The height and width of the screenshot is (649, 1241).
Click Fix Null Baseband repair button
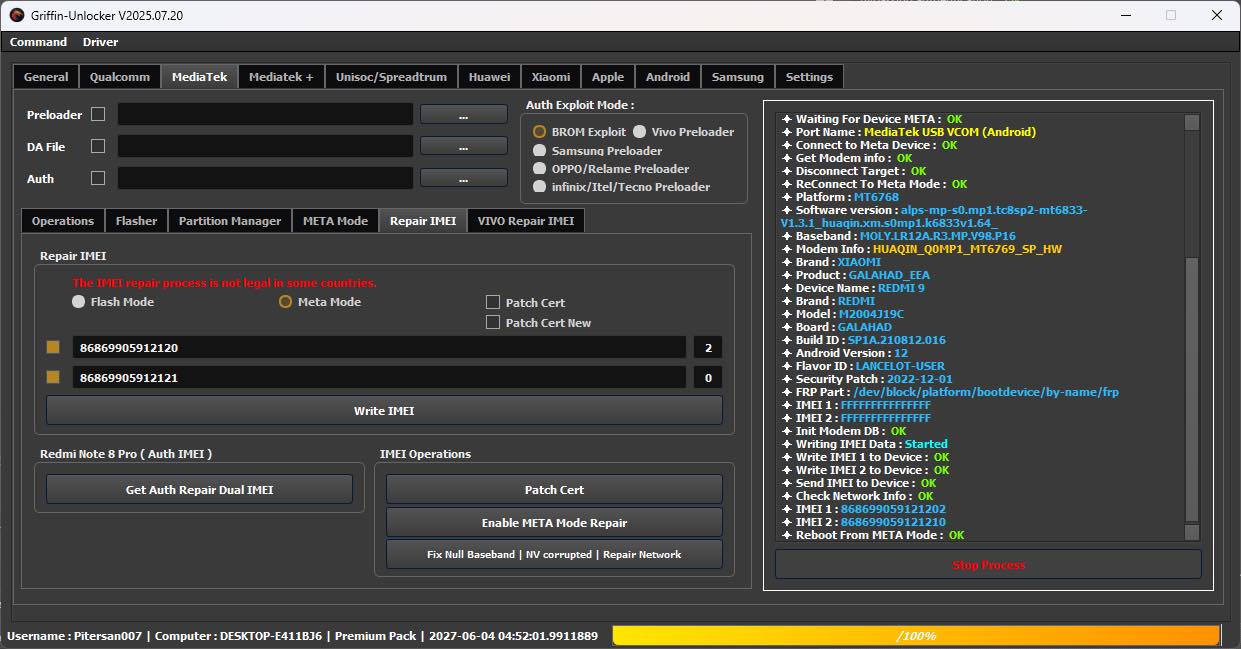point(554,554)
